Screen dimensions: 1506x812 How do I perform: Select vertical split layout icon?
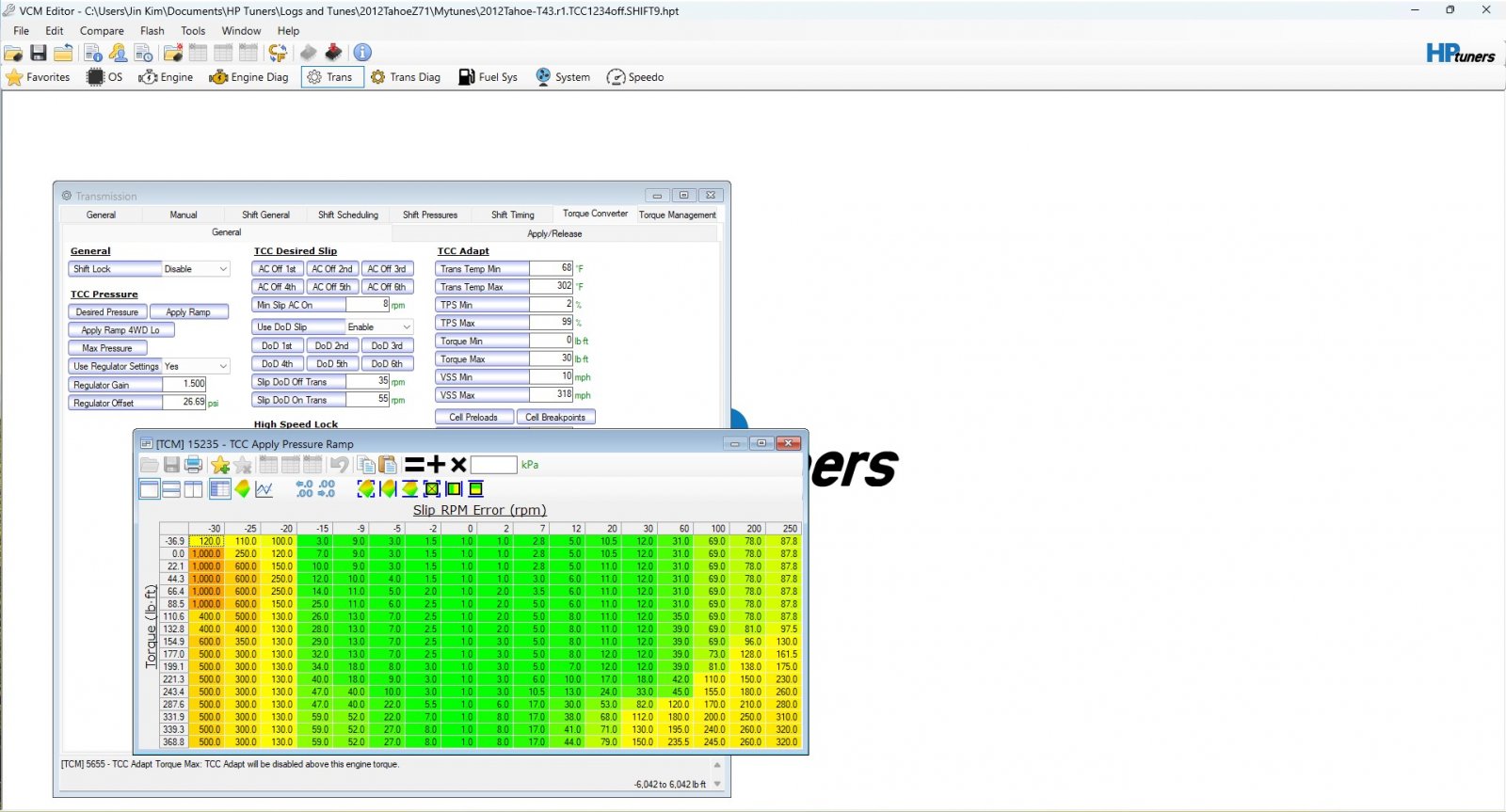click(193, 488)
